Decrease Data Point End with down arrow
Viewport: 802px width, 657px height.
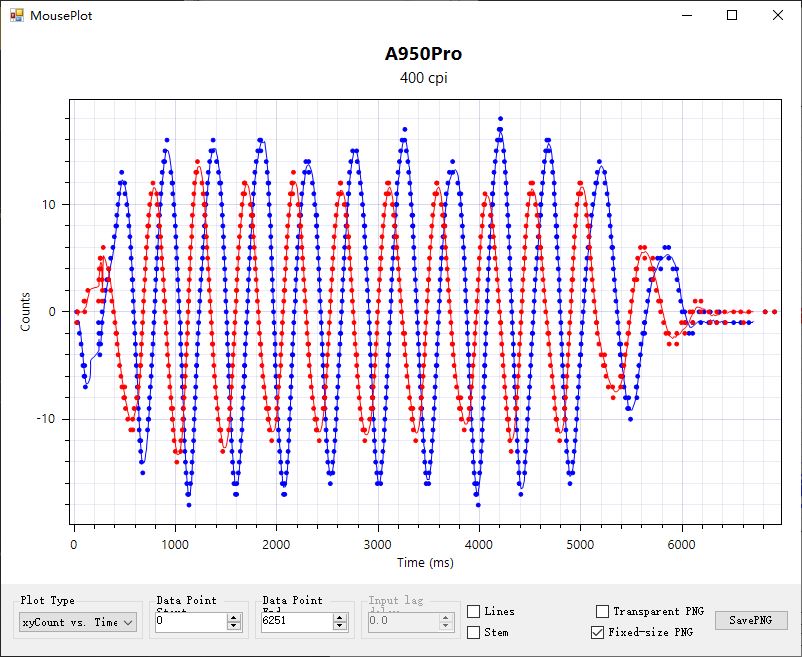point(340,626)
